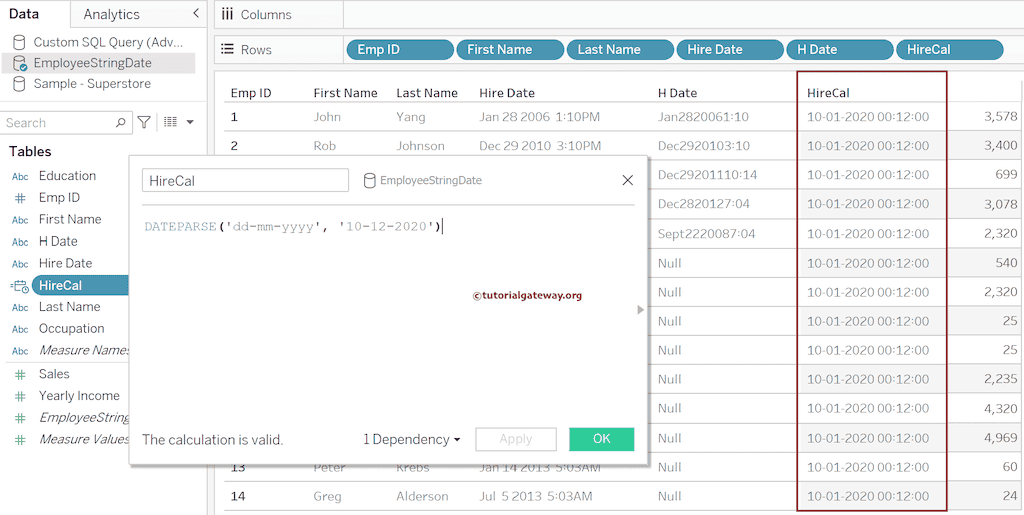Click last name cell 'Alderson'
The image size is (1024, 515).
pos(422,497)
